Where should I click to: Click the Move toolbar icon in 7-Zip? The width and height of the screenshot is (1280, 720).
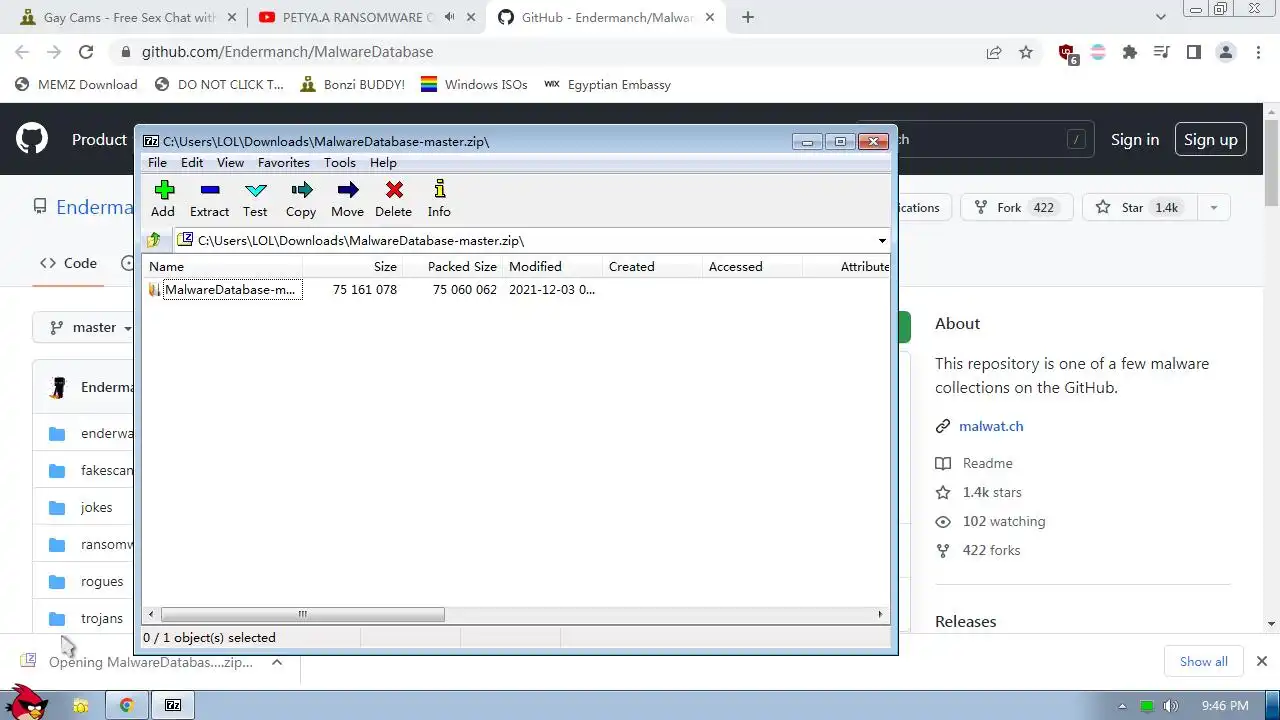347,199
